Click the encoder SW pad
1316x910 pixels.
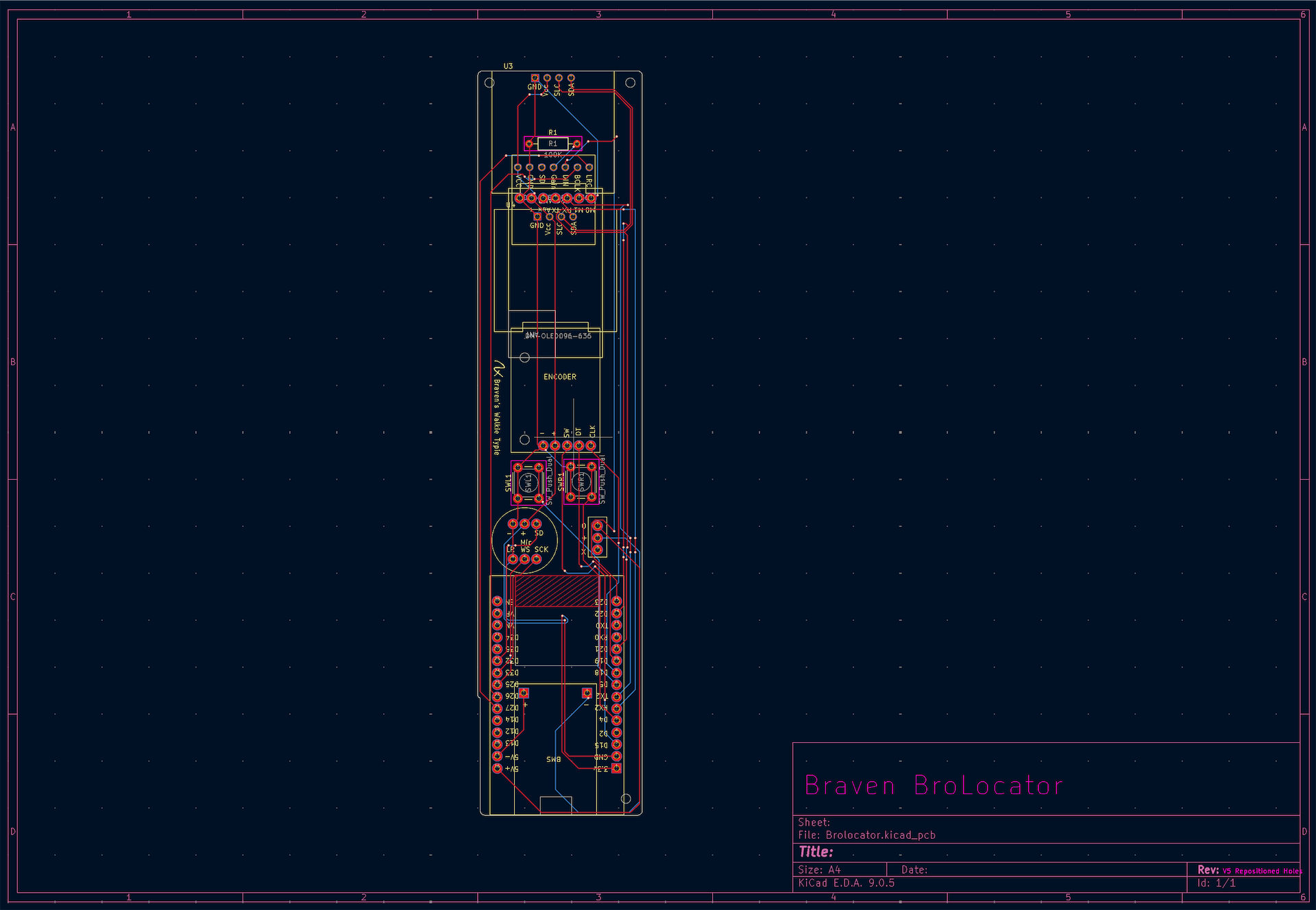[567, 445]
